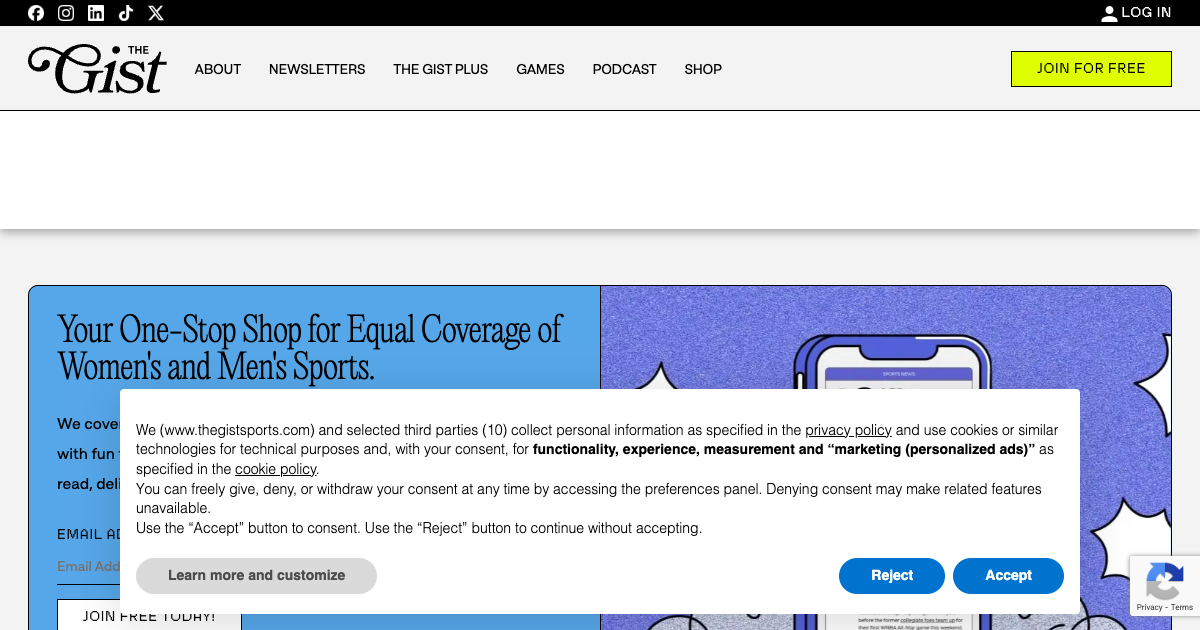Click Learn more and customize
Viewport: 1200px width, 630px height.
256,575
